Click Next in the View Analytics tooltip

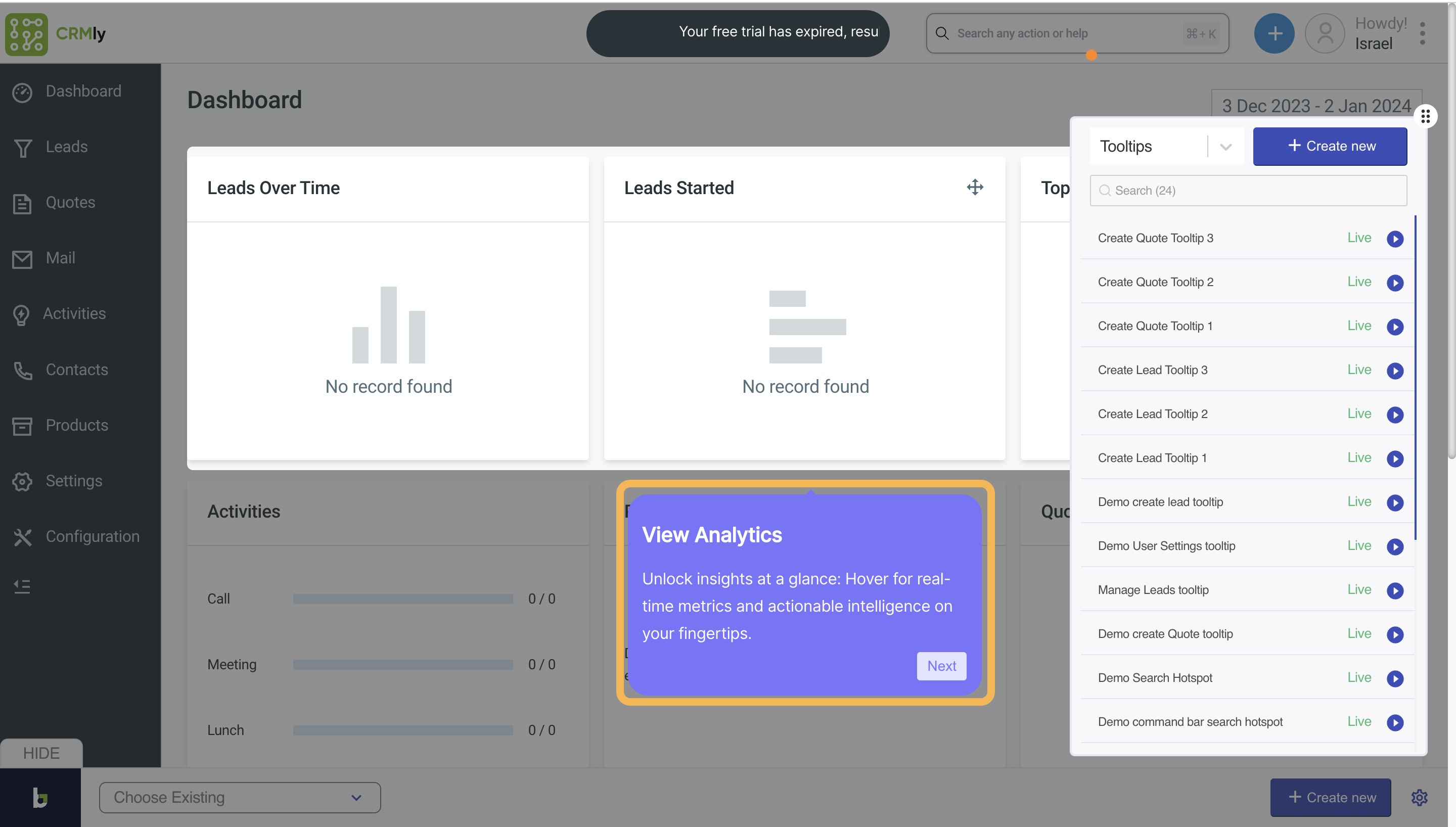coord(941,666)
